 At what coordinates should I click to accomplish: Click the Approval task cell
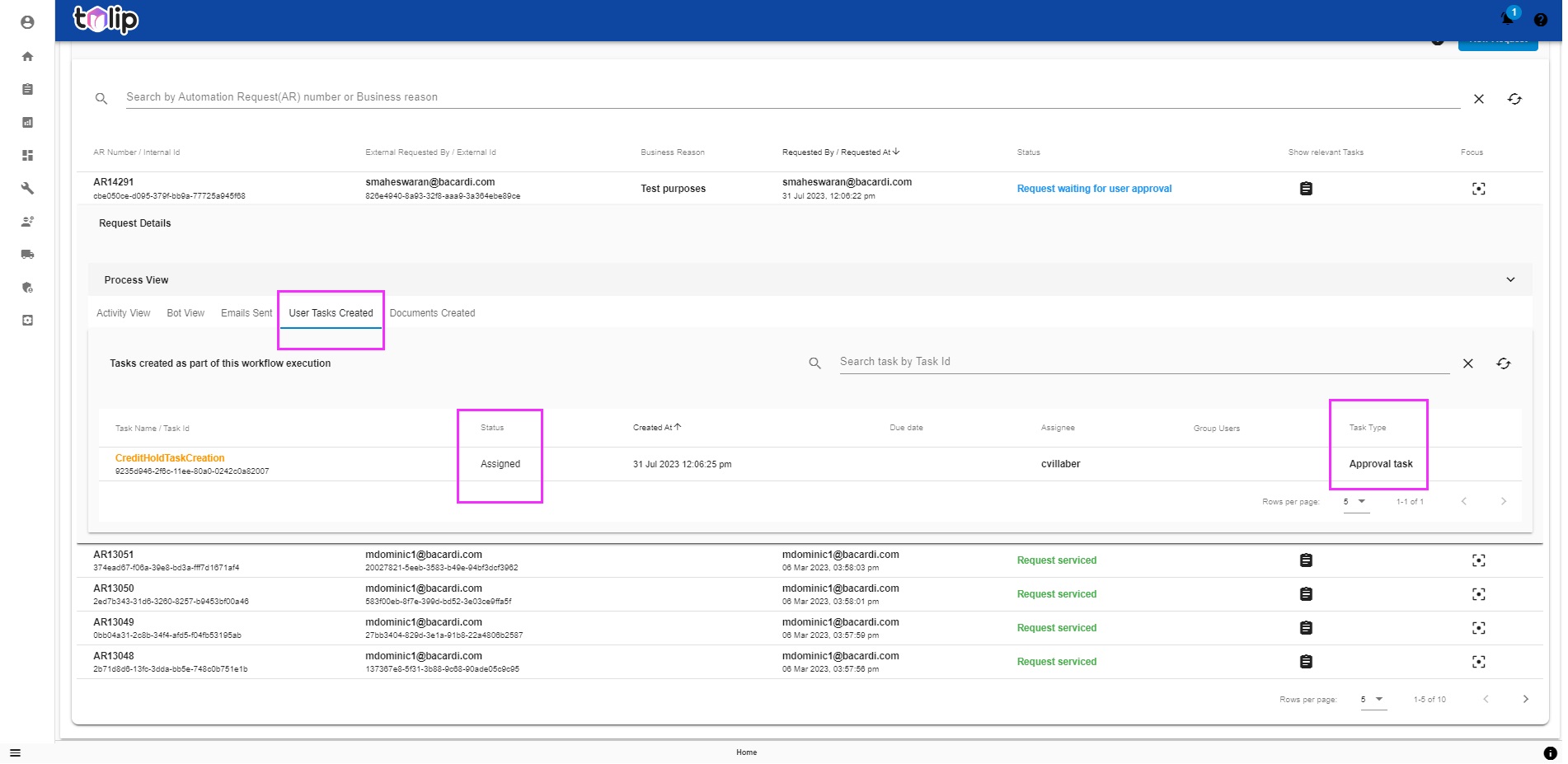1381,464
